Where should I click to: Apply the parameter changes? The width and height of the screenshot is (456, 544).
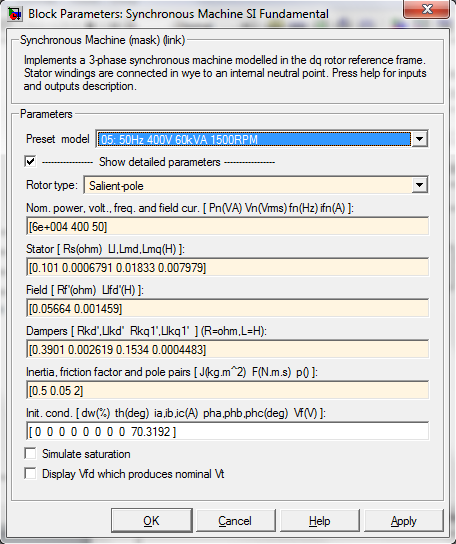pos(404,520)
